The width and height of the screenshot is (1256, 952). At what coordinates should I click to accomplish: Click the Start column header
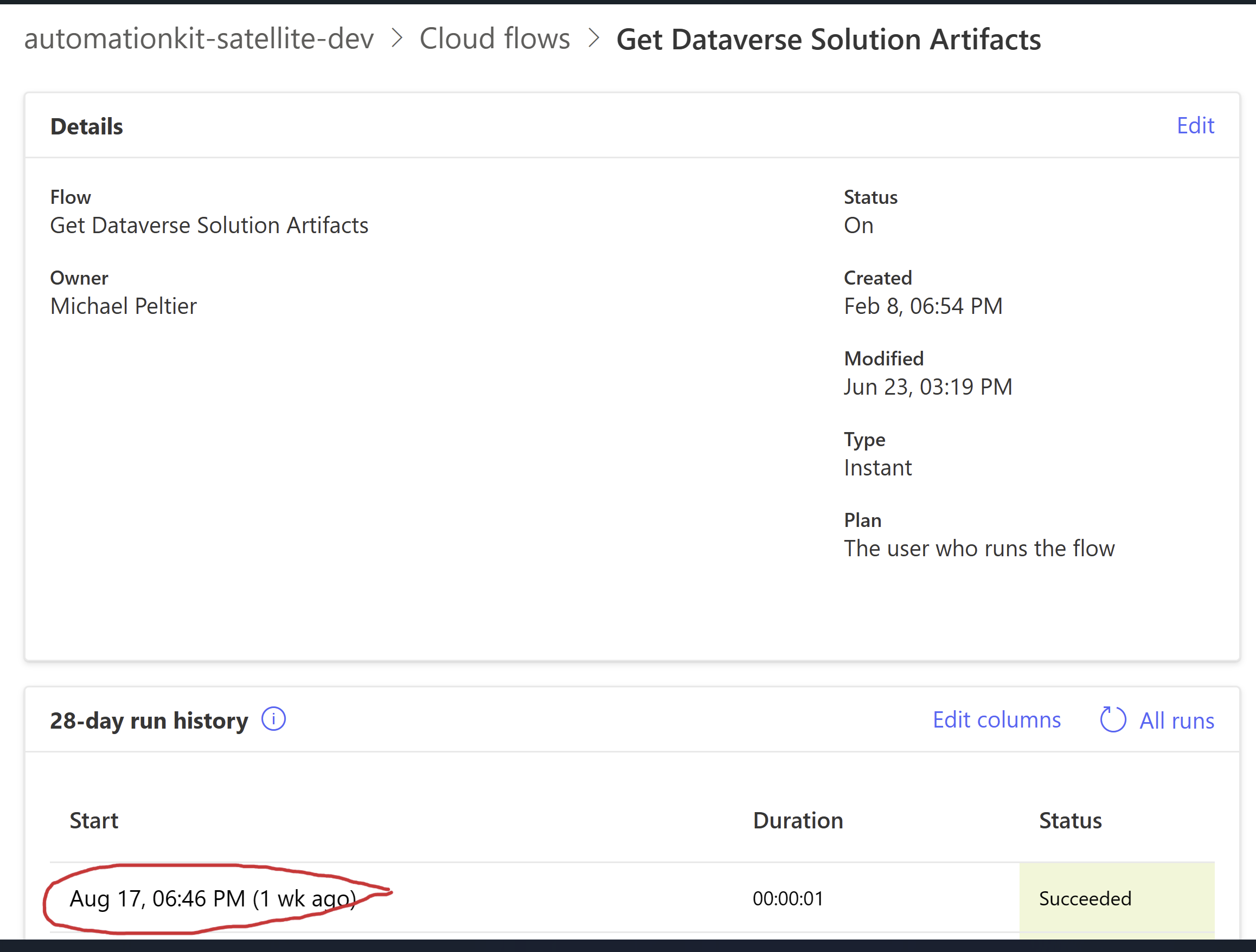tap(94, 820)
